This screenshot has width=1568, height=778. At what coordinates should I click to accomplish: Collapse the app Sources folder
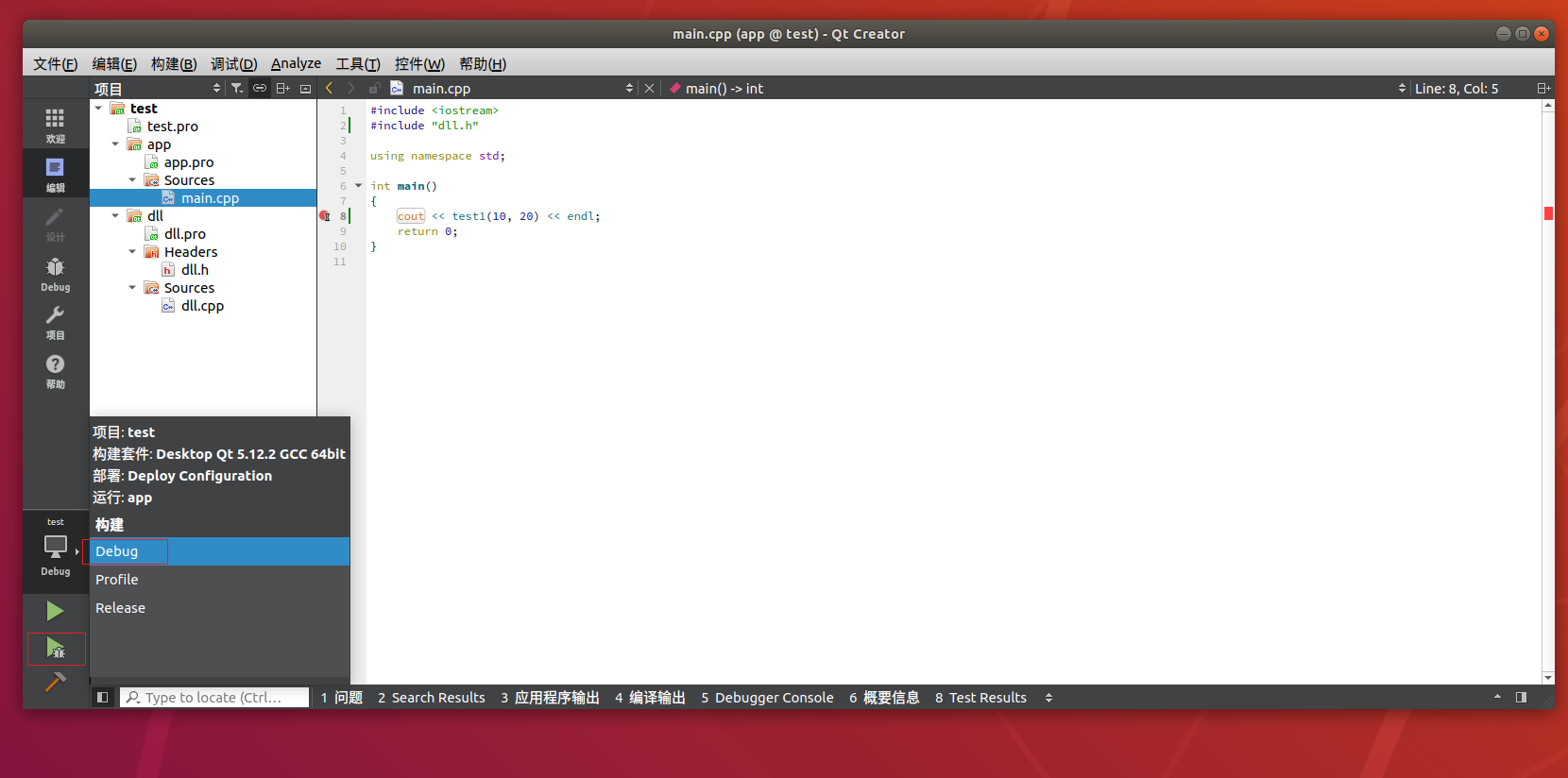tap(132, 180)
